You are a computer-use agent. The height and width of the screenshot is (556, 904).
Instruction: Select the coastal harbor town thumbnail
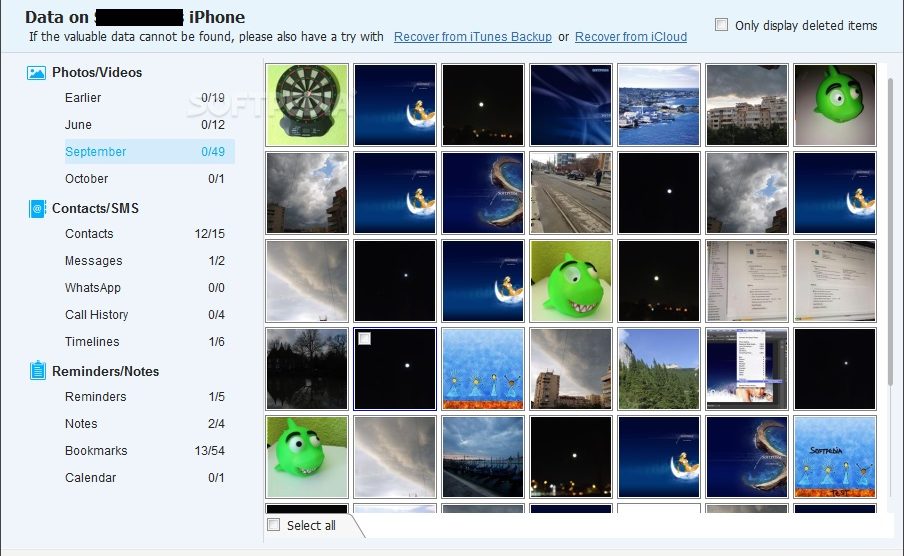[x=658, y=104]
